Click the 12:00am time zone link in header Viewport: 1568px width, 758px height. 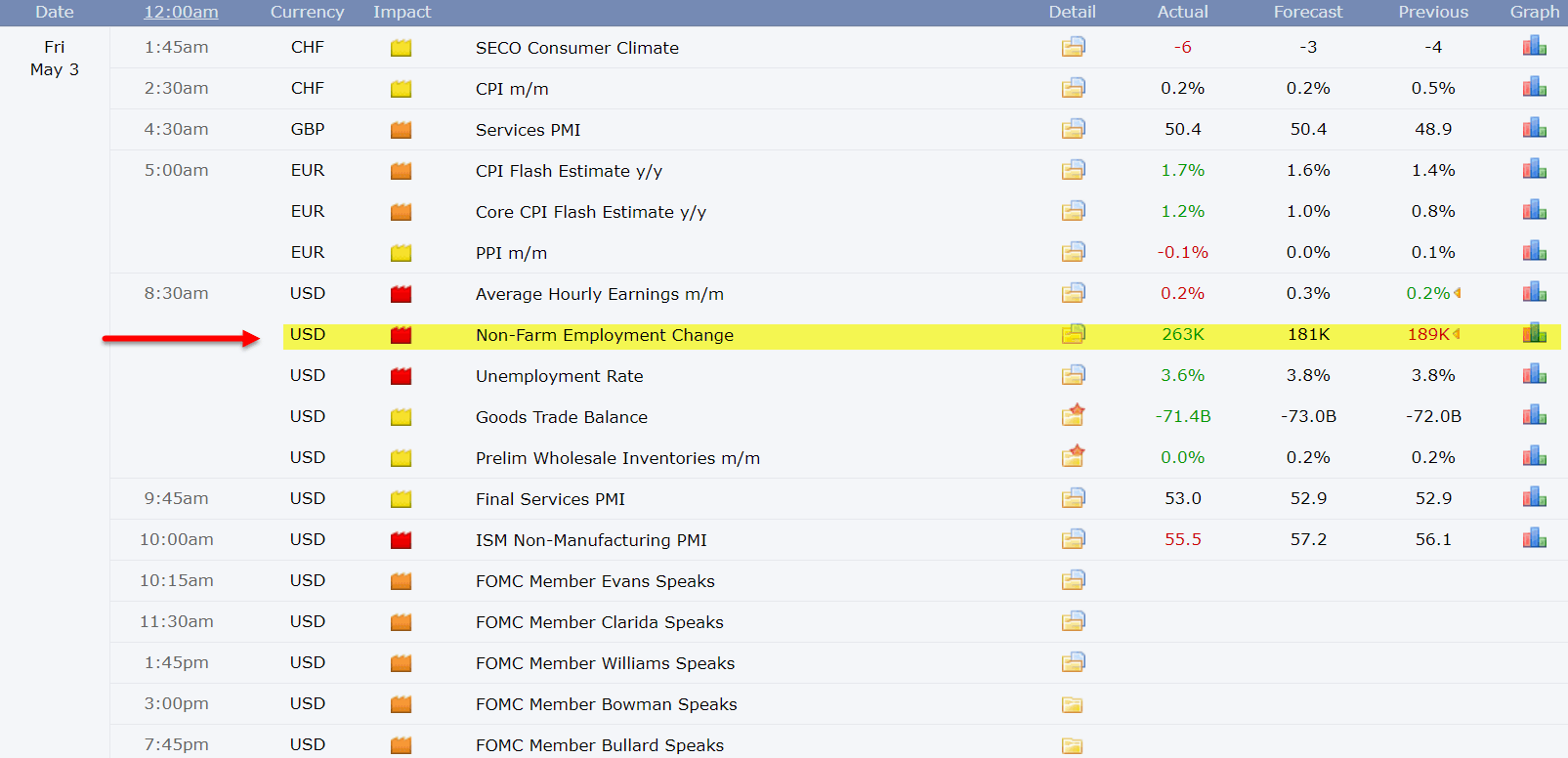pos(181,12)
